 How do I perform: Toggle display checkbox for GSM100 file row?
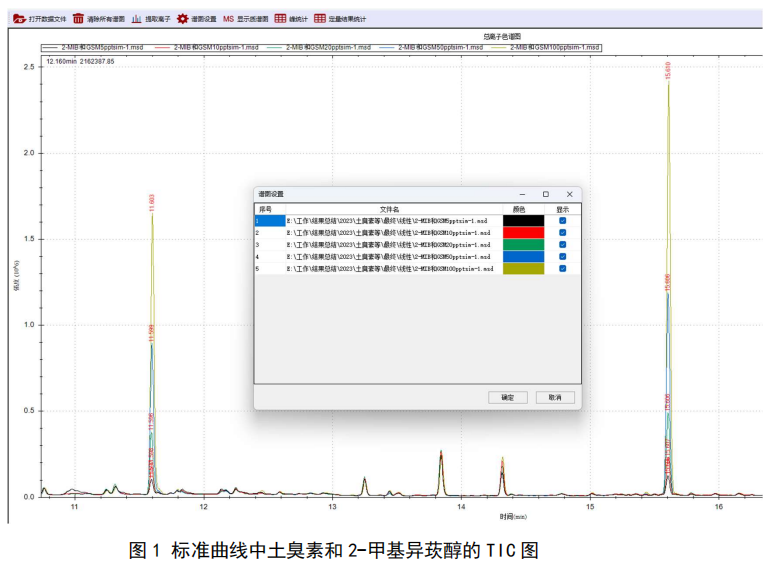[562, 268]
